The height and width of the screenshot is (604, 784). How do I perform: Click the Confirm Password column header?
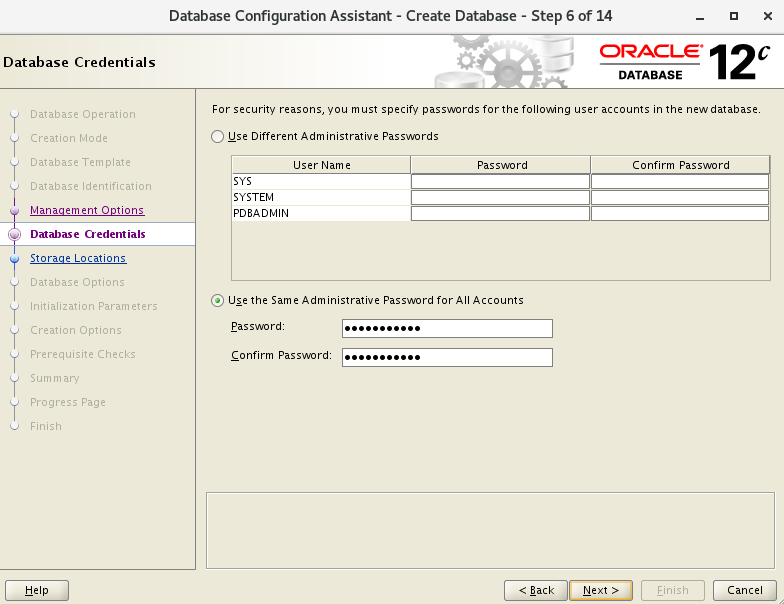(x=680, y=165)
